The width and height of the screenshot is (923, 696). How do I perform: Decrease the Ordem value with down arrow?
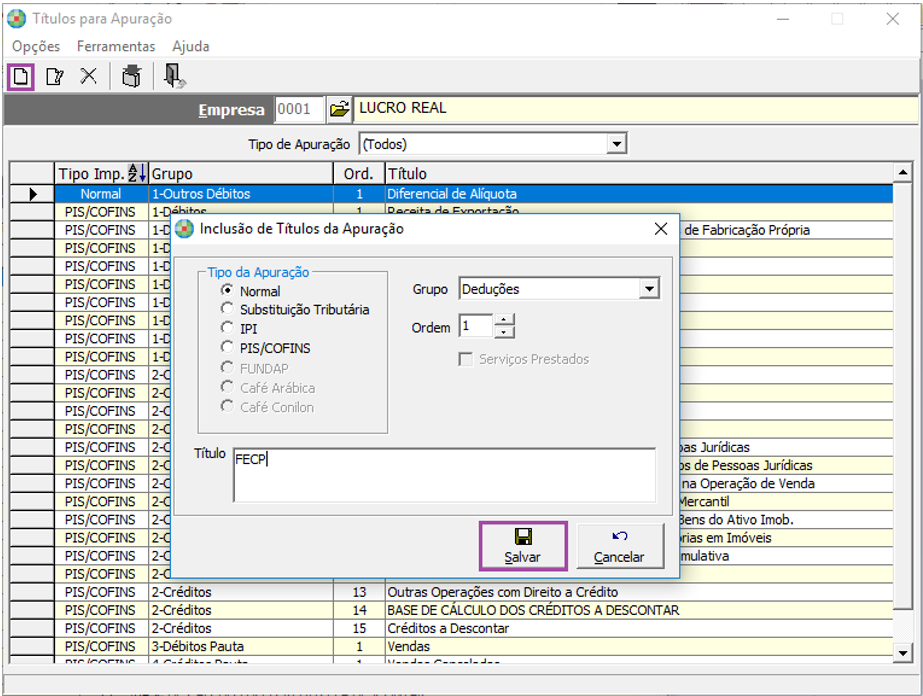pos(504,332)
